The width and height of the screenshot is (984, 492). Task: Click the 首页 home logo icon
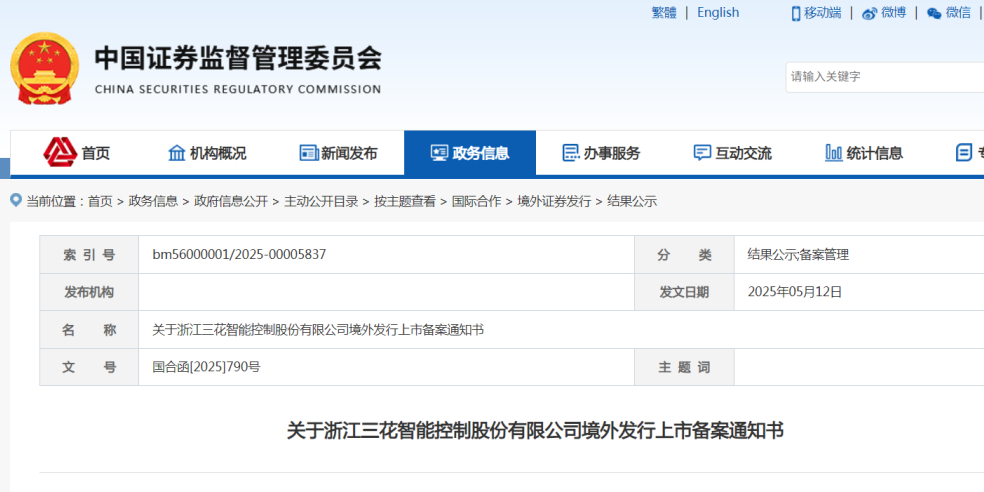click(x=60, y=152)
